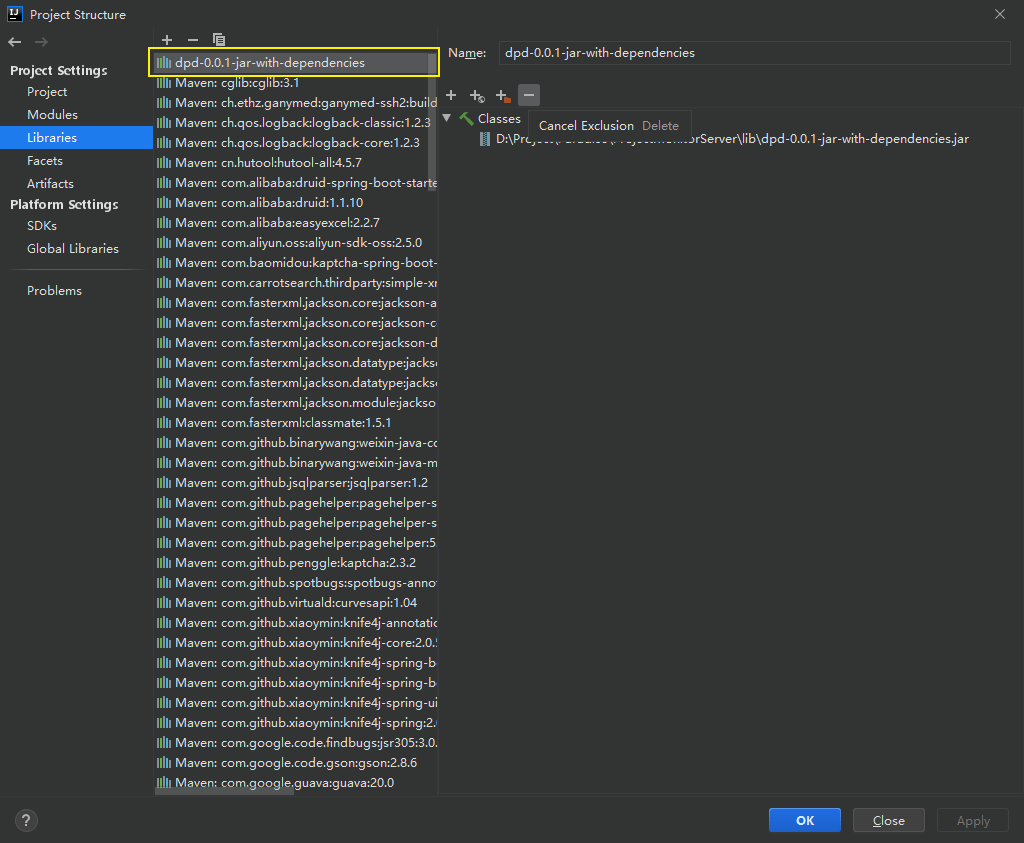Click the Close button
Image resolution: width=1024 pixels, height=843 pixels.
click(x=889, y=820)
